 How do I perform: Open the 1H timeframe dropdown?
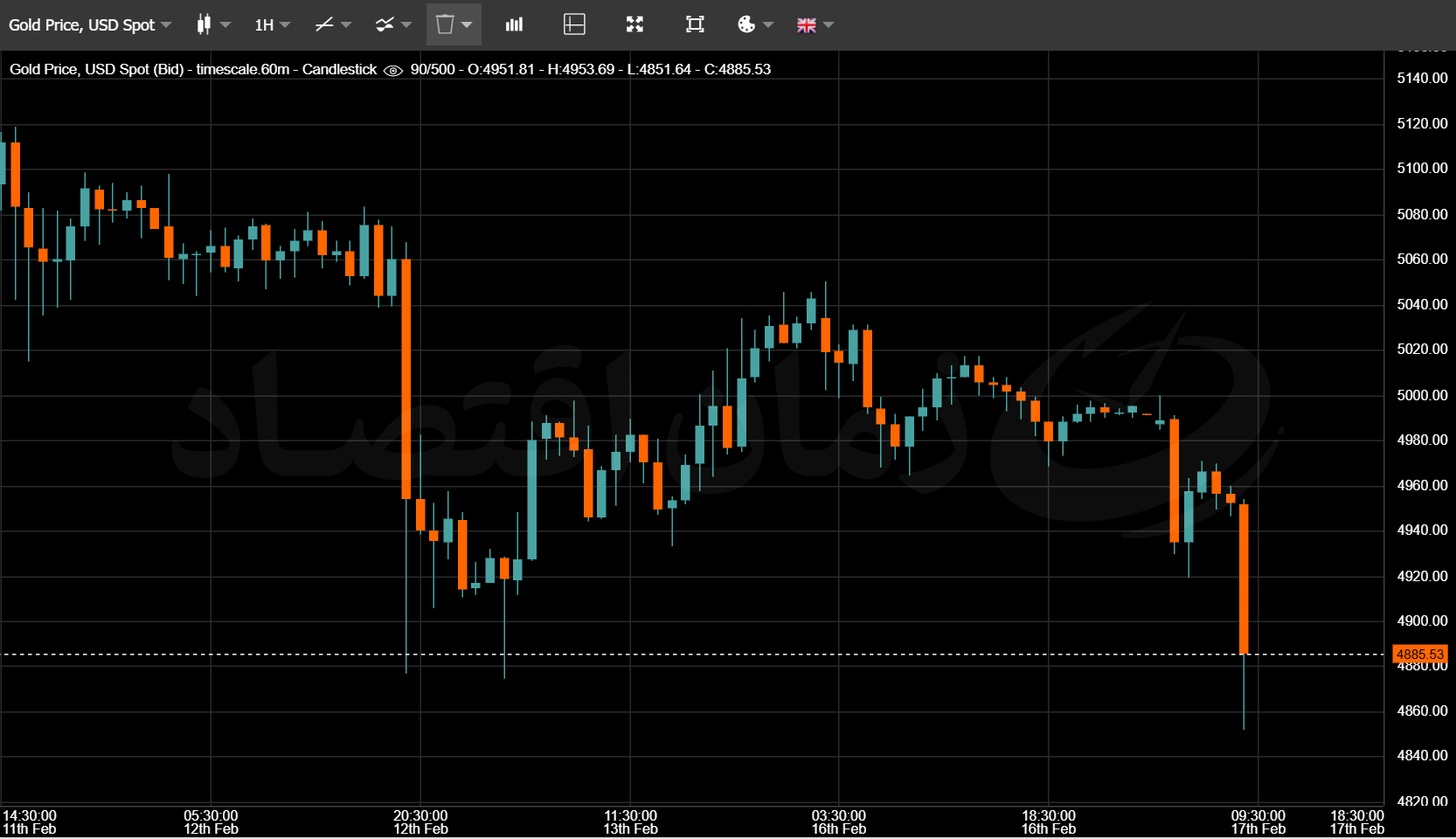click(272, 24)
